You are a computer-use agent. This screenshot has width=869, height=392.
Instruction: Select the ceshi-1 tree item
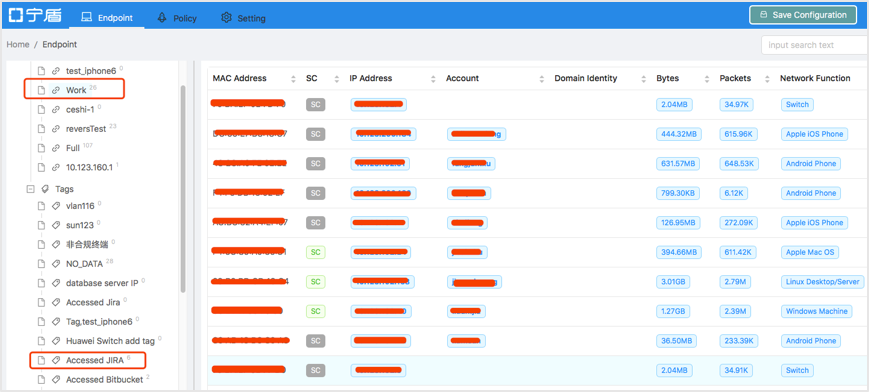click(x=80, y=109)
